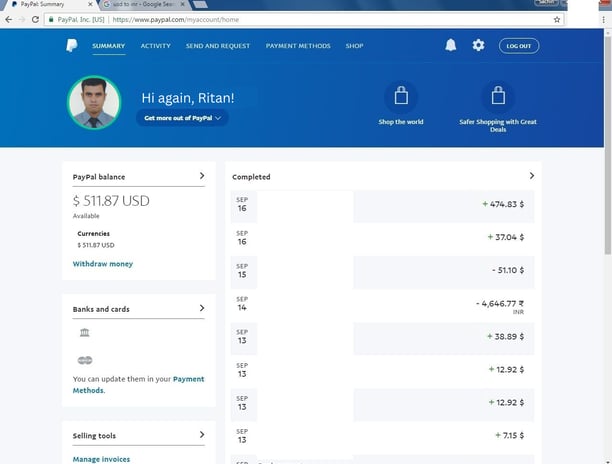Viewport: 612px width, 464px height.
Task: Open the Activity nav item
Action: point(156,46)
